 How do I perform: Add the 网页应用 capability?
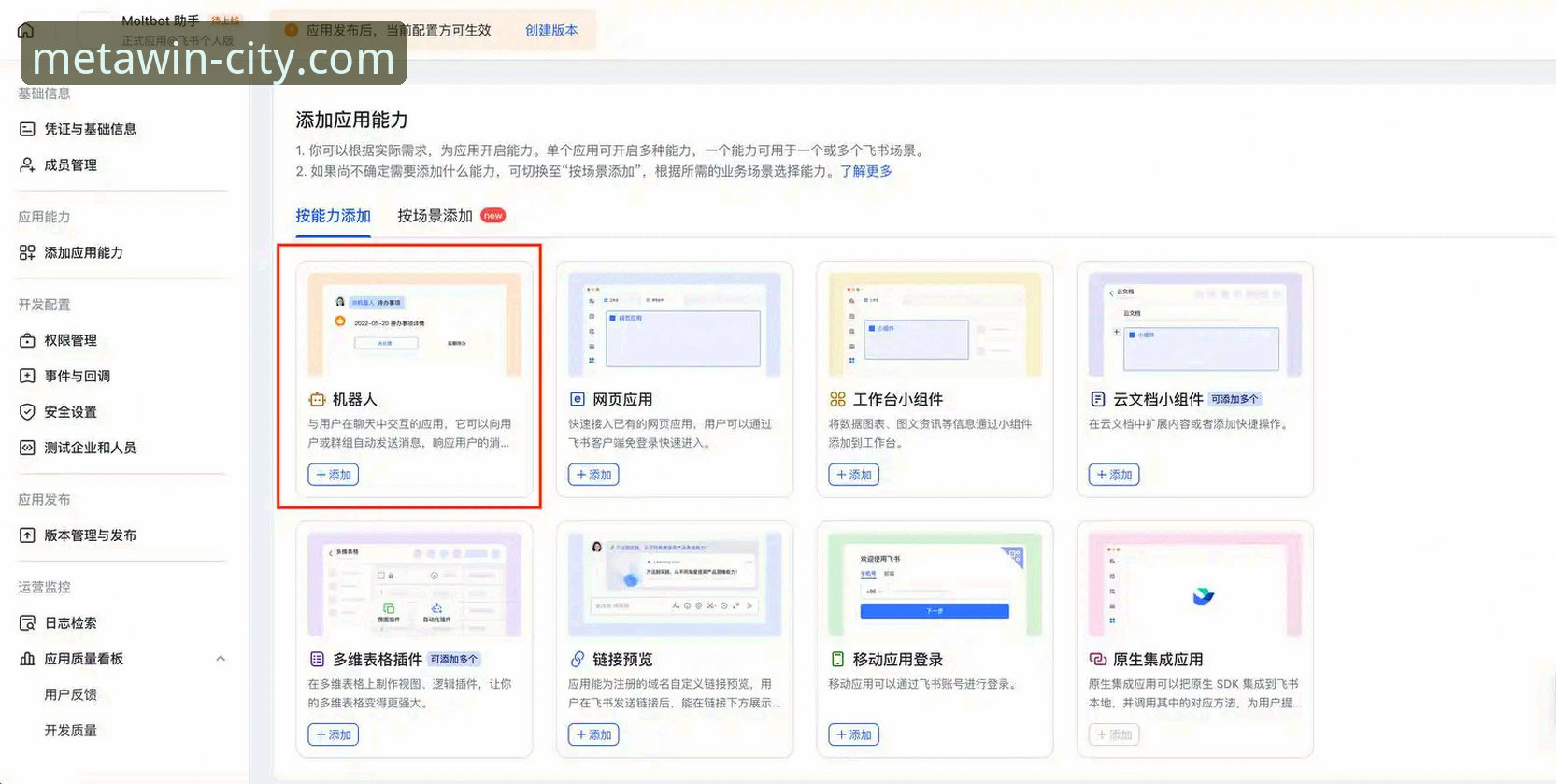click(593, 475)
